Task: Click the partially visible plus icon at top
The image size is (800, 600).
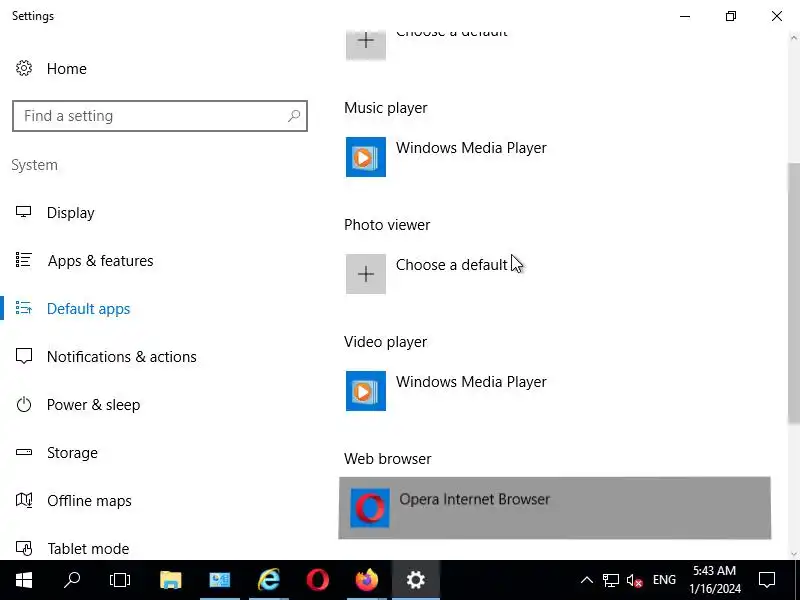Action: pos(366,45)
